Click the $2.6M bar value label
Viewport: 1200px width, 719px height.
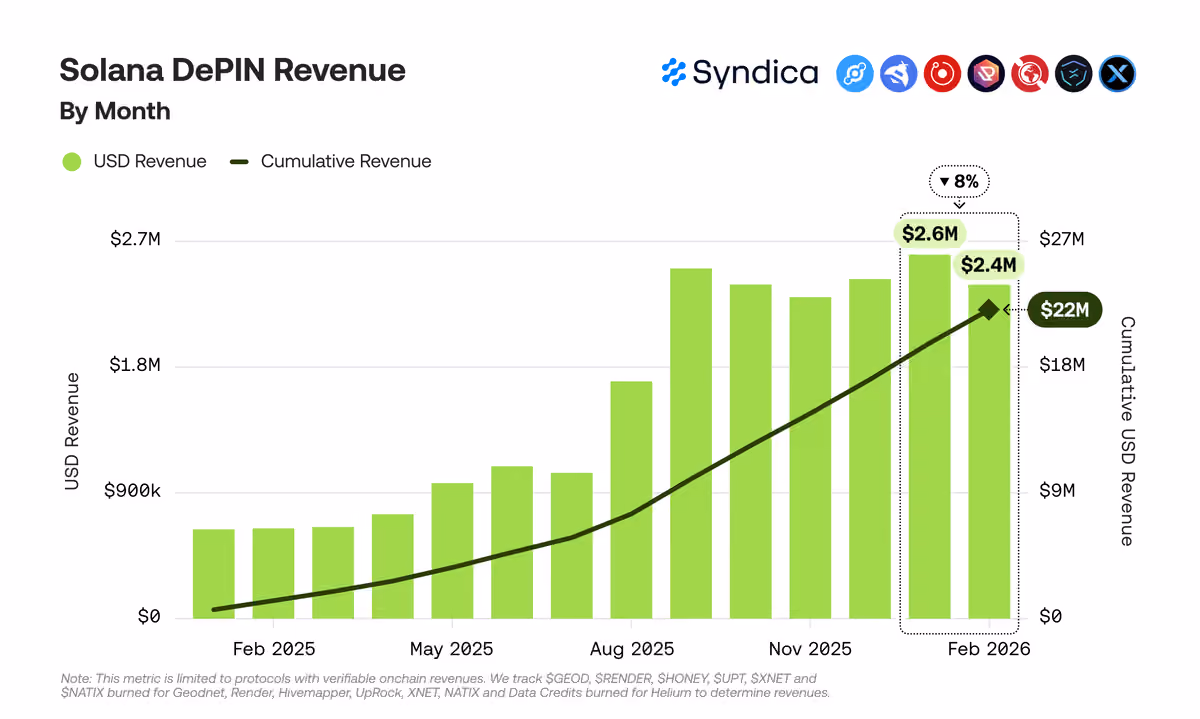click(x=930, y=234)
